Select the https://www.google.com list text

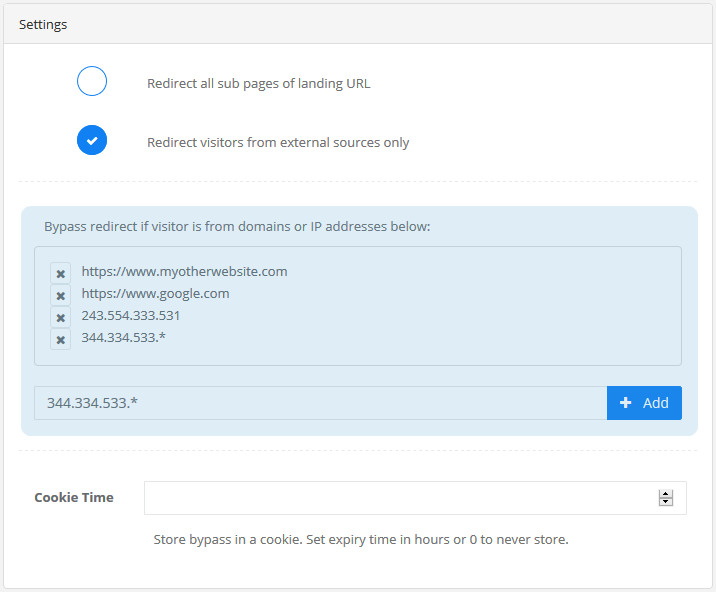coord(155,293)
